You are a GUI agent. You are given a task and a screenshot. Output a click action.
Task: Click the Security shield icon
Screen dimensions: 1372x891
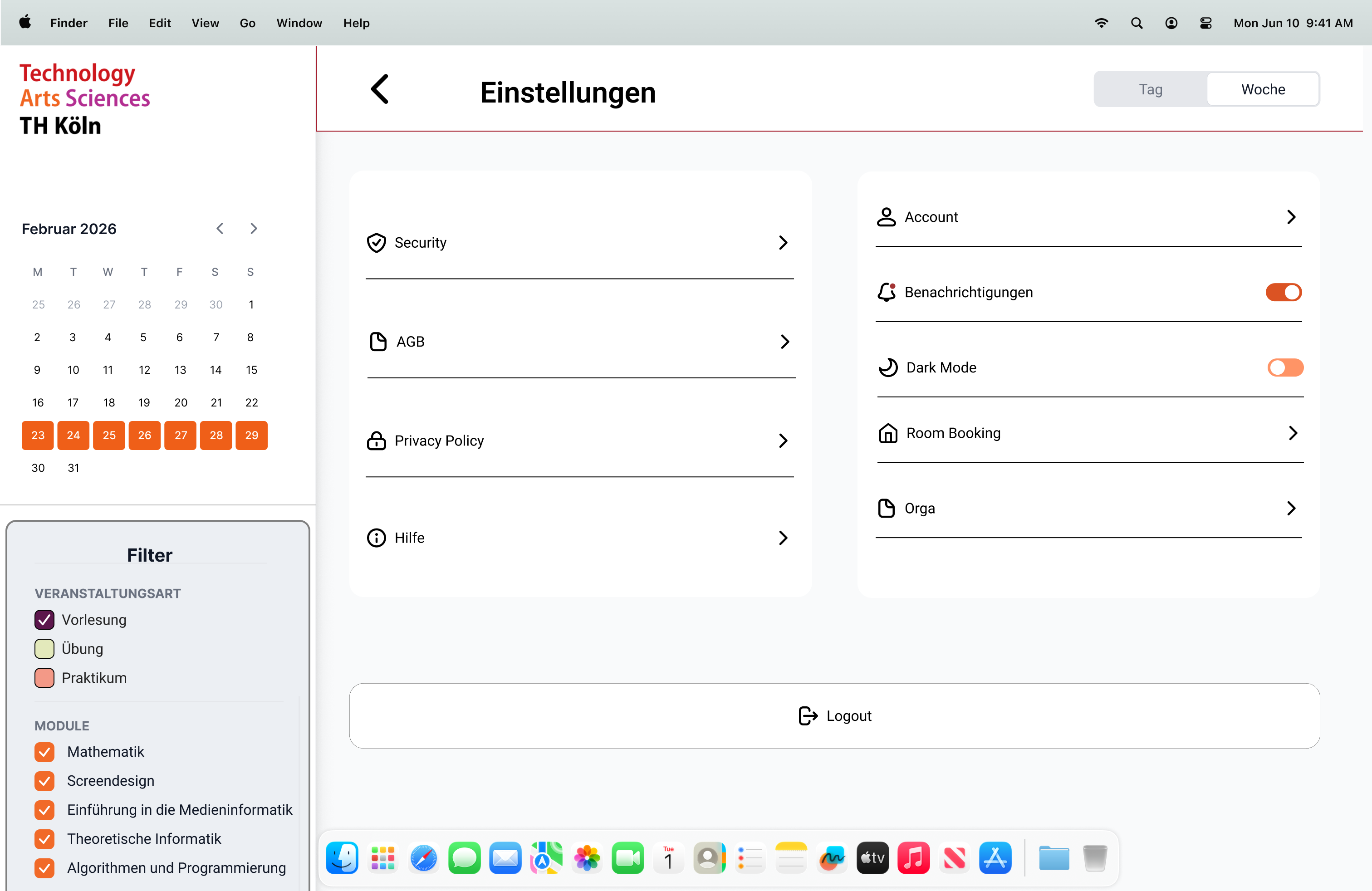377,243
